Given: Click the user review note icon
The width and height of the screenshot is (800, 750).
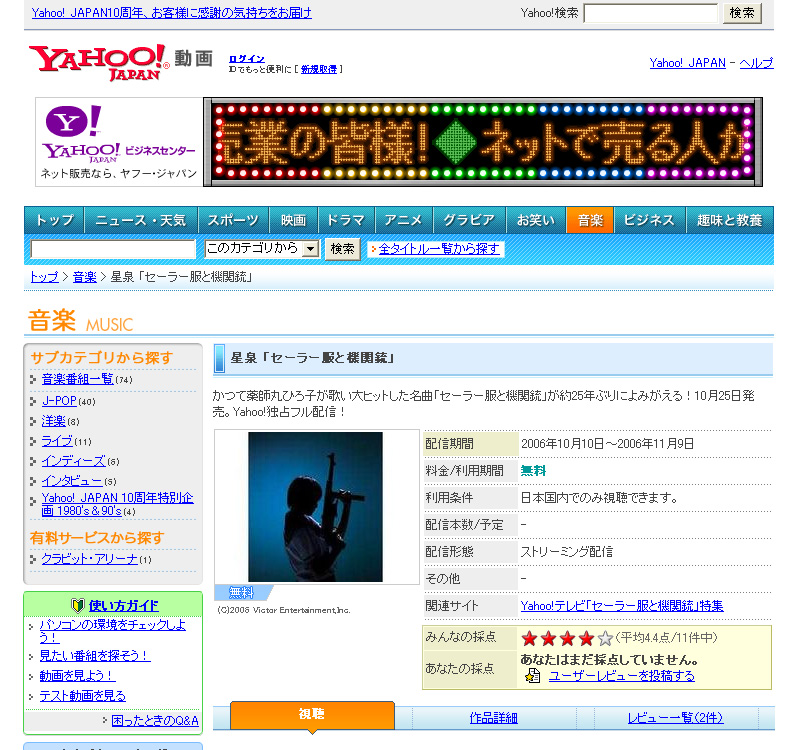Looking at the screenshot, I should (532, 676).
